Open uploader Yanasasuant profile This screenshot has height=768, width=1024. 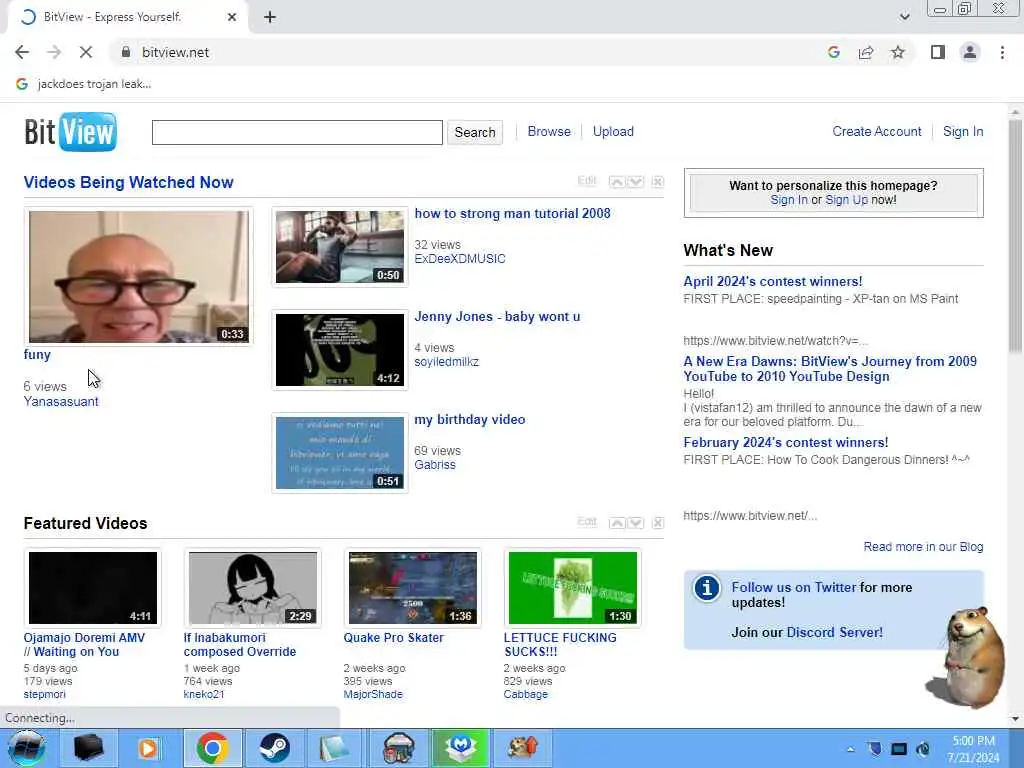pyautogui.click(x=61, y=402)
